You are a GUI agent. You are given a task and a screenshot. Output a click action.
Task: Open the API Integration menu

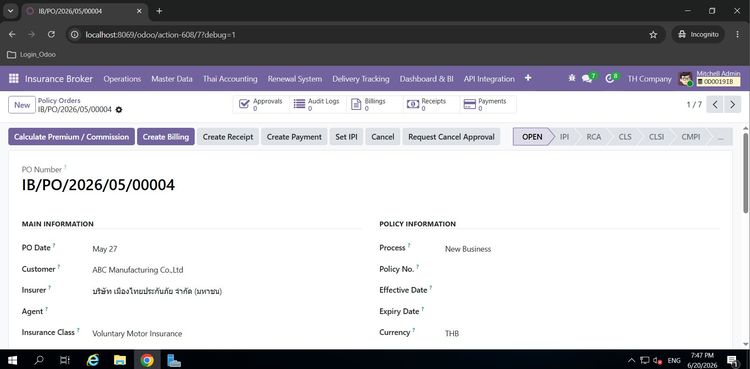[x=489, y=78]
